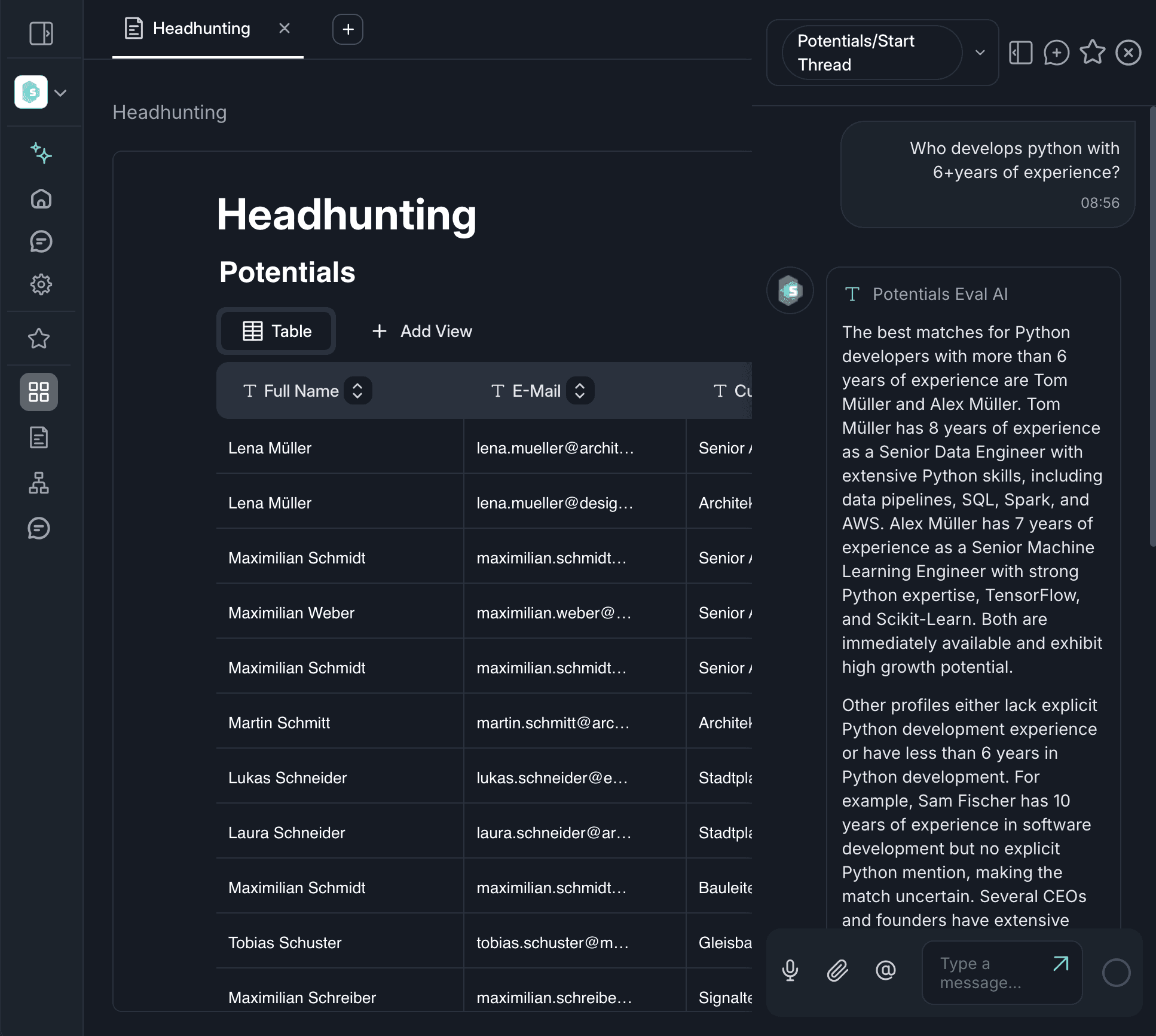Click the @ mention icon
Viewport: 1156px width, 1036px height.
click(885, 971)
